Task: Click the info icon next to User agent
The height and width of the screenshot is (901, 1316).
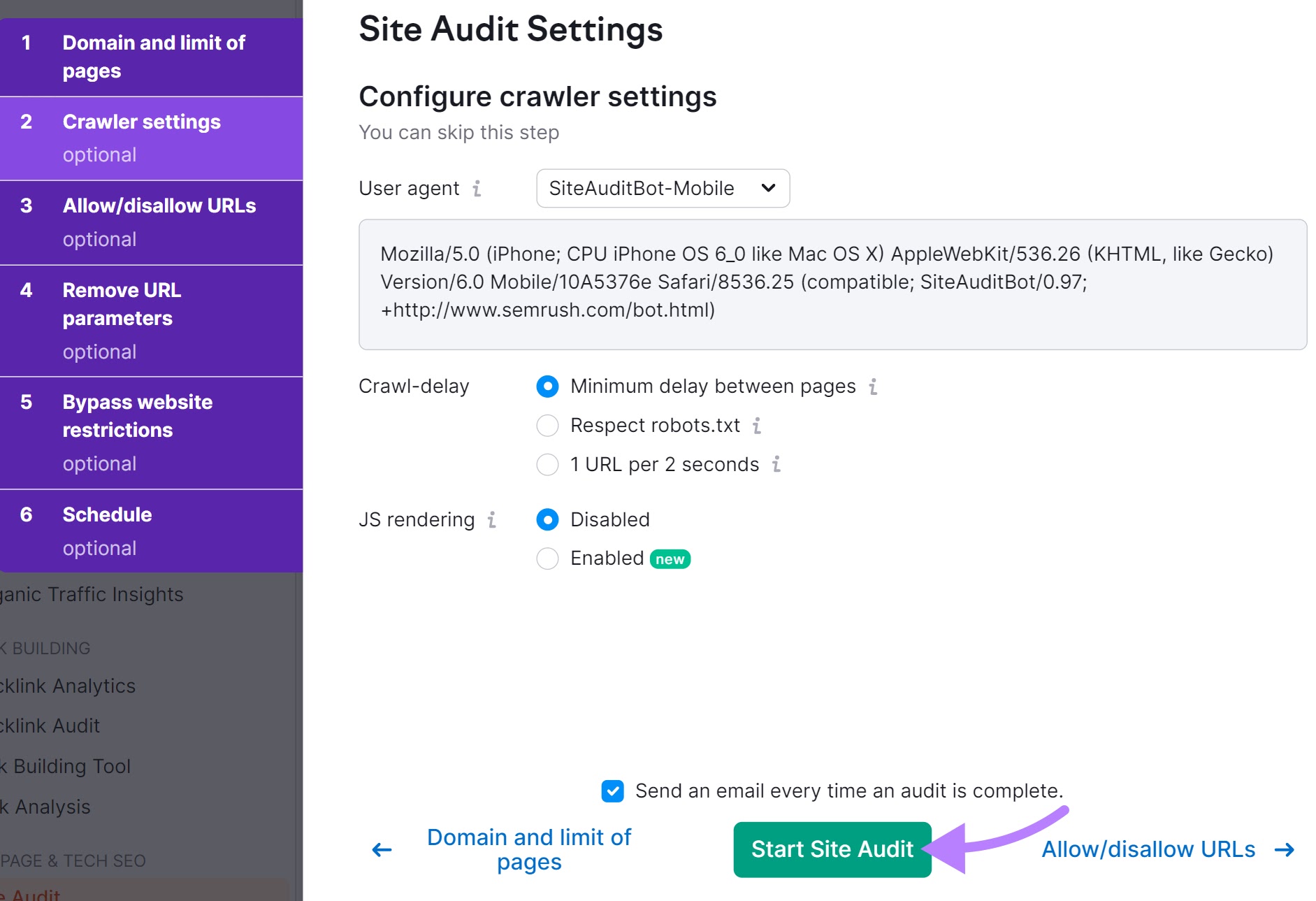Action: pos(477,188)
